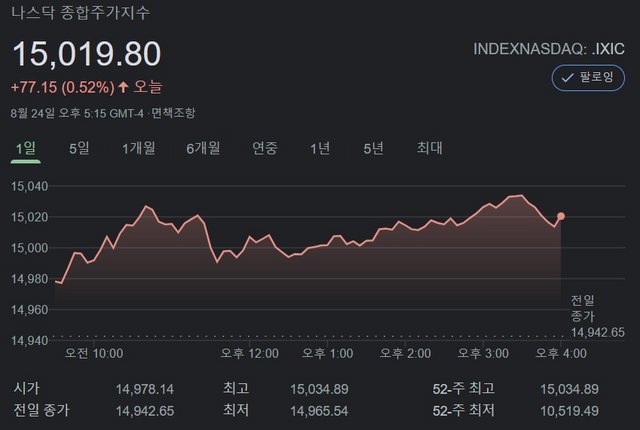The width and height of the screenshot is (640, 430).
Task: Switch to the 1개월 chart range
Action: tap(139, 148)
